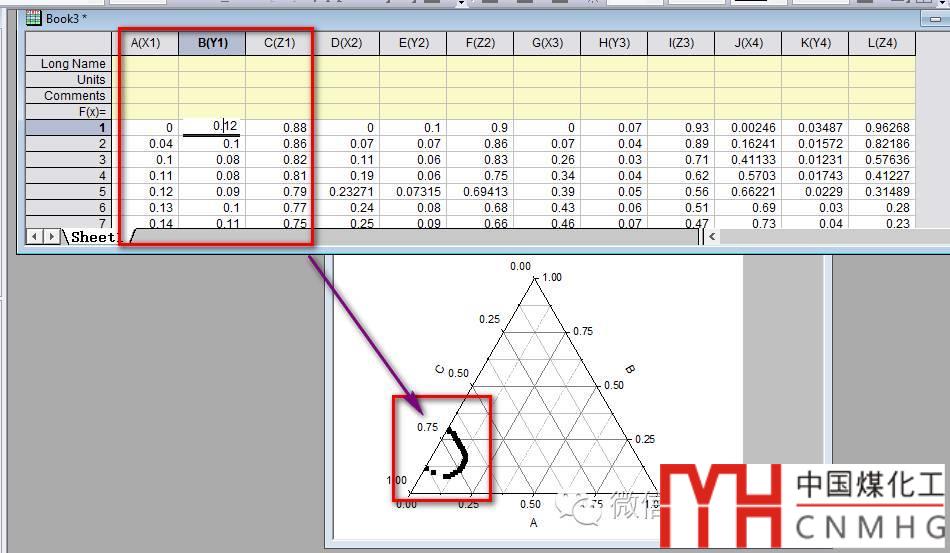Click cell with value 0.41133

point(748,159)
